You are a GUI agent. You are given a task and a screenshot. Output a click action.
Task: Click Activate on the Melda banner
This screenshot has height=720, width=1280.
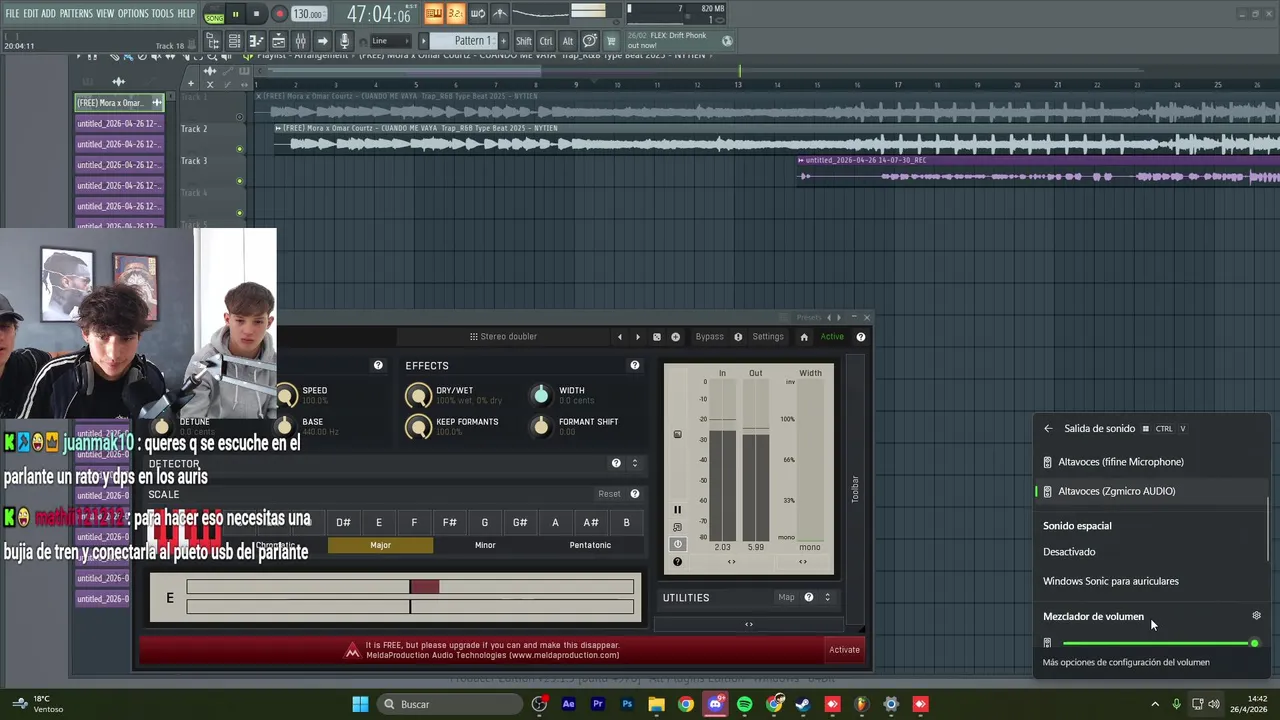click(844, 650)
